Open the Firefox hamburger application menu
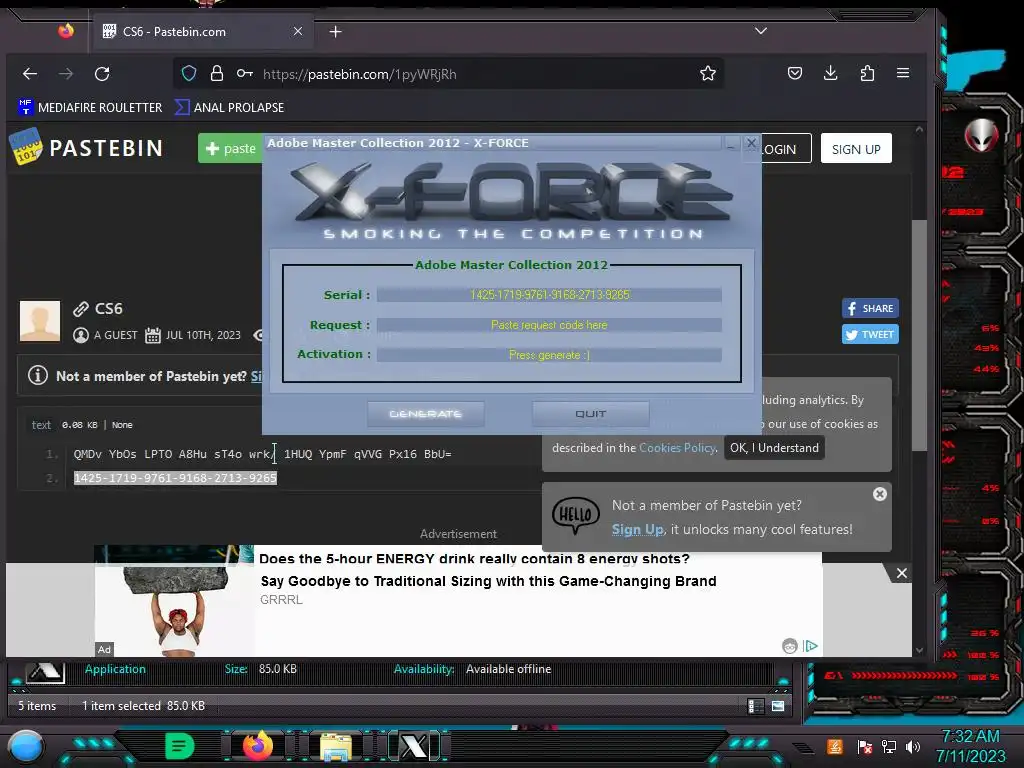1024x768 pixels. (903, 73)
